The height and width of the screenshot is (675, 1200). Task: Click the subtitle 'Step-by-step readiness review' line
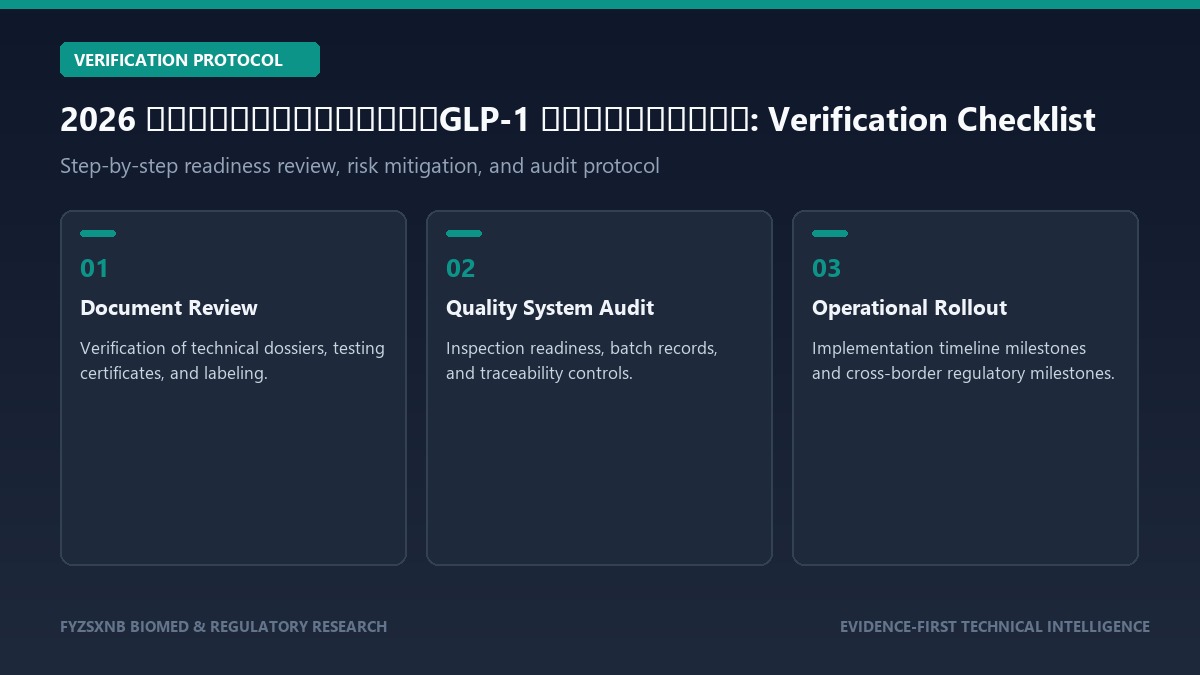click(360, 166)
